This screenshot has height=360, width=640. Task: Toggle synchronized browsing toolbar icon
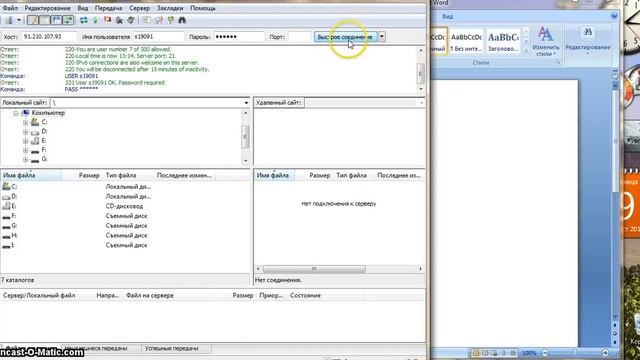click(x=170, y=20)
